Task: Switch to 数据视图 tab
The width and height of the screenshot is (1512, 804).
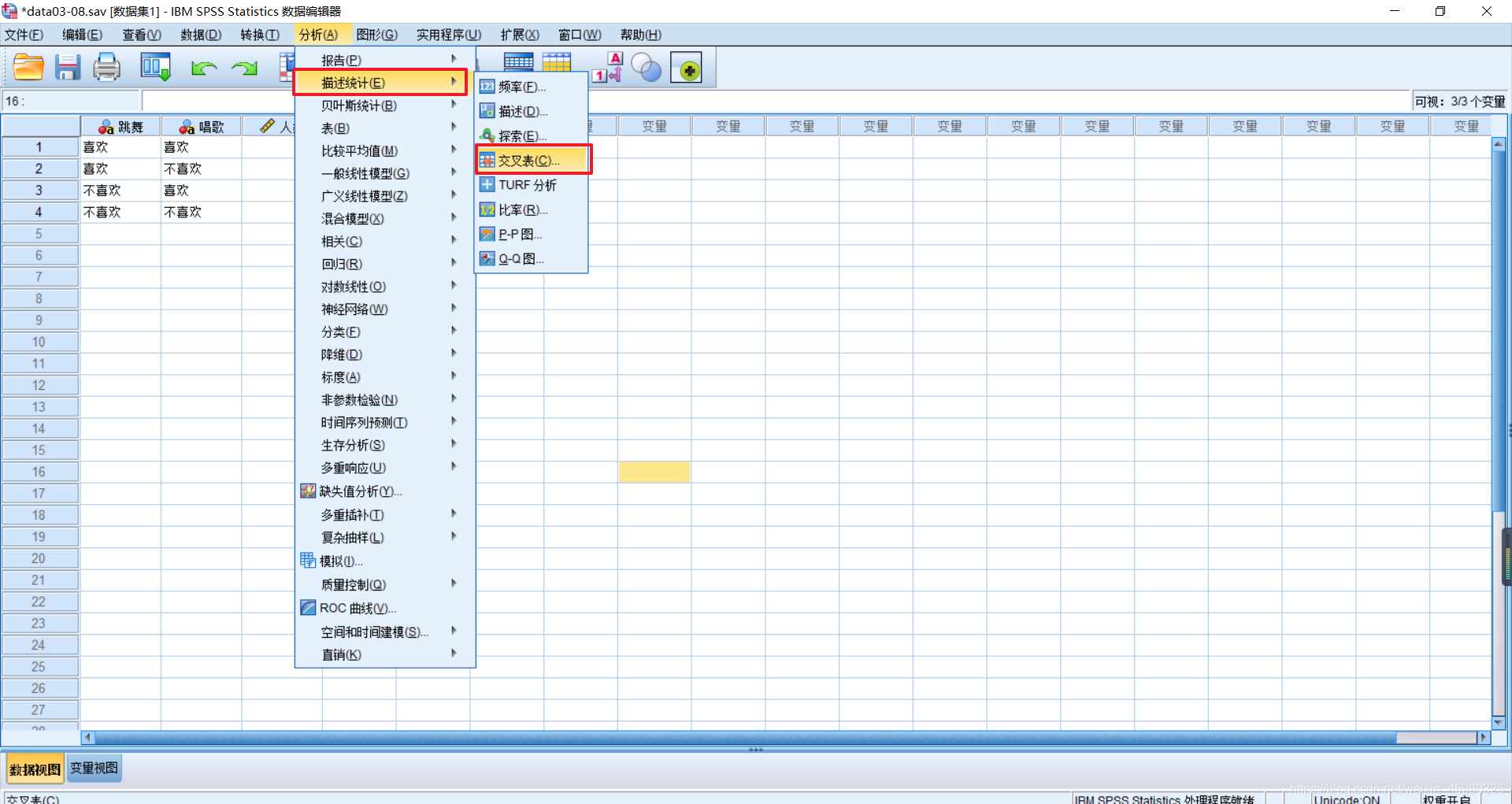Action: coord(35,769)
